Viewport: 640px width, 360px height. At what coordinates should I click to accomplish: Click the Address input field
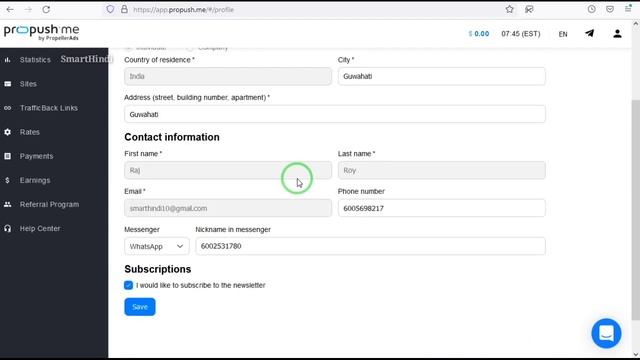pyautogui.click(x=335, y=114)
